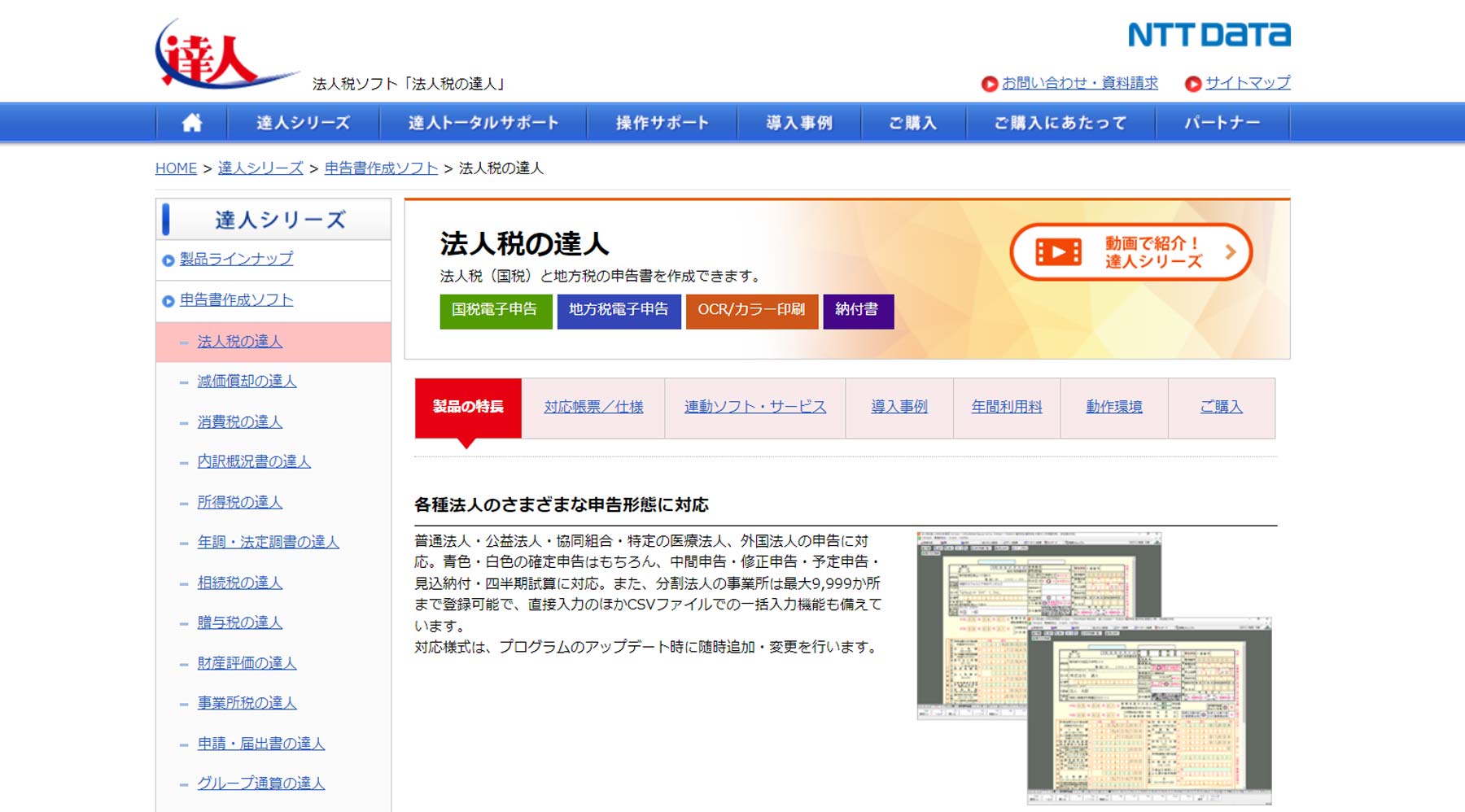Open 財産評価の達人 sidebar link
The image size is (1465, 812).
pyautogui.click(x=247, y=663)
